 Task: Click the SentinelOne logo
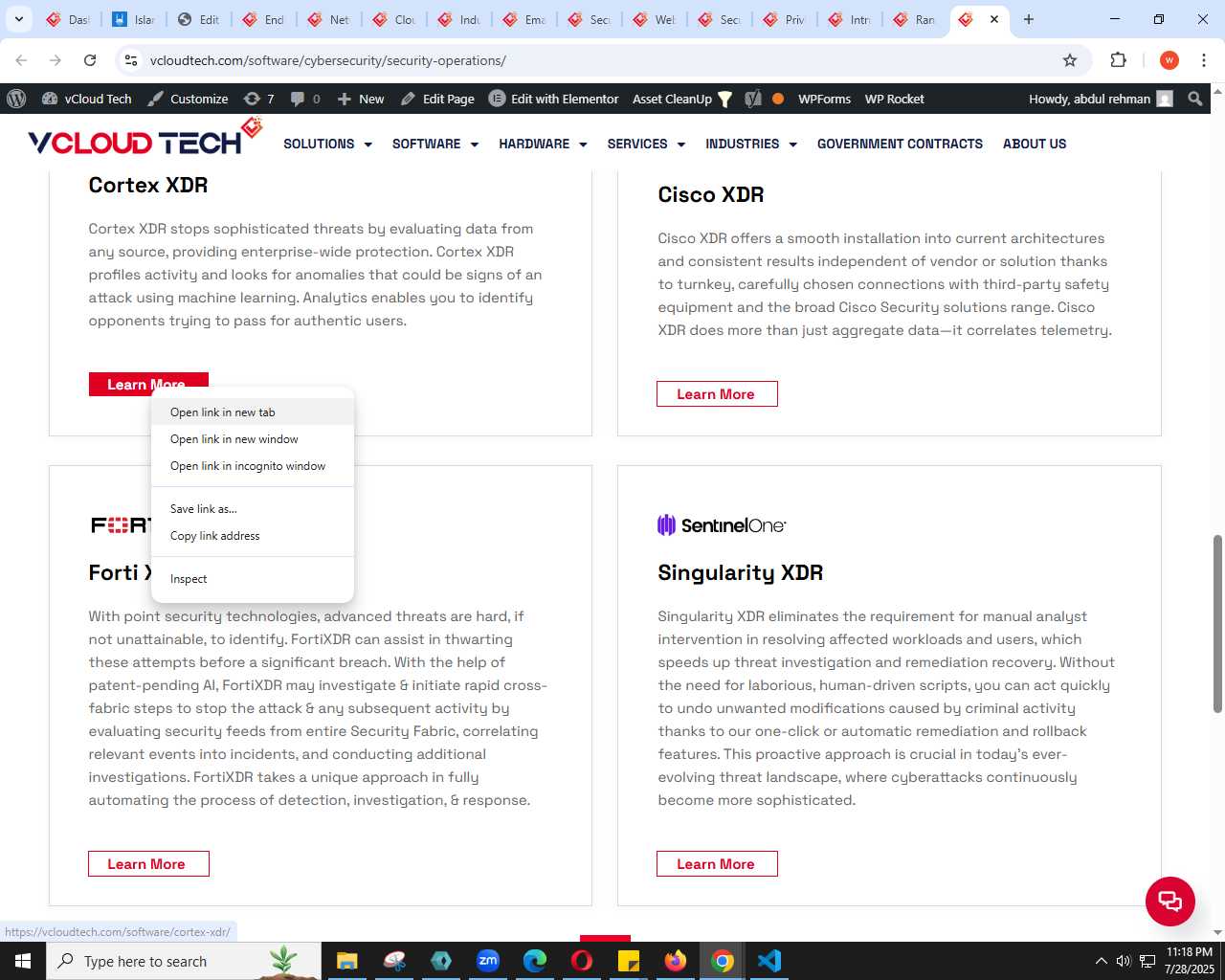[x=722, y=524]
